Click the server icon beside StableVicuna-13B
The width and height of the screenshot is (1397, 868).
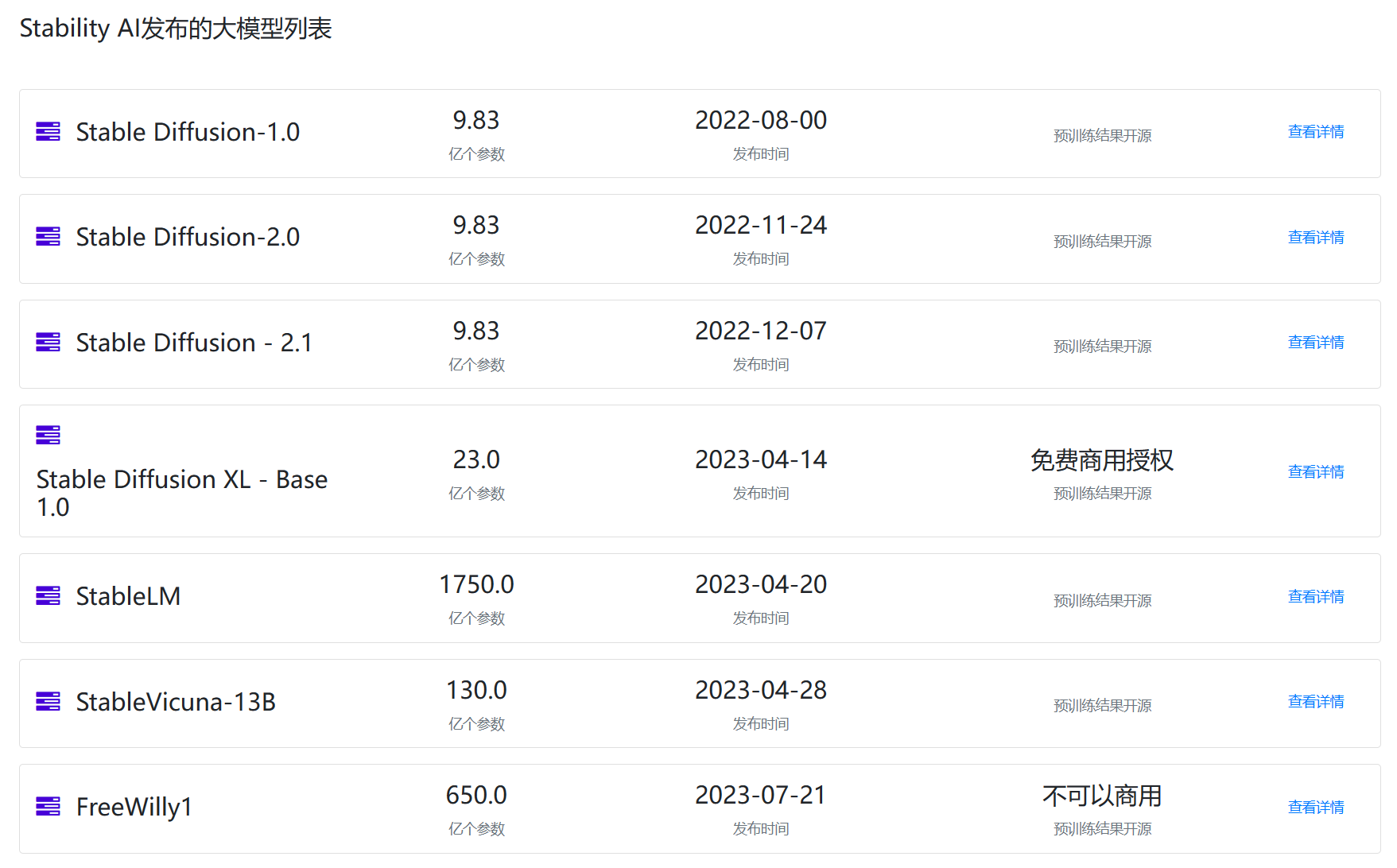pos(48,701)
